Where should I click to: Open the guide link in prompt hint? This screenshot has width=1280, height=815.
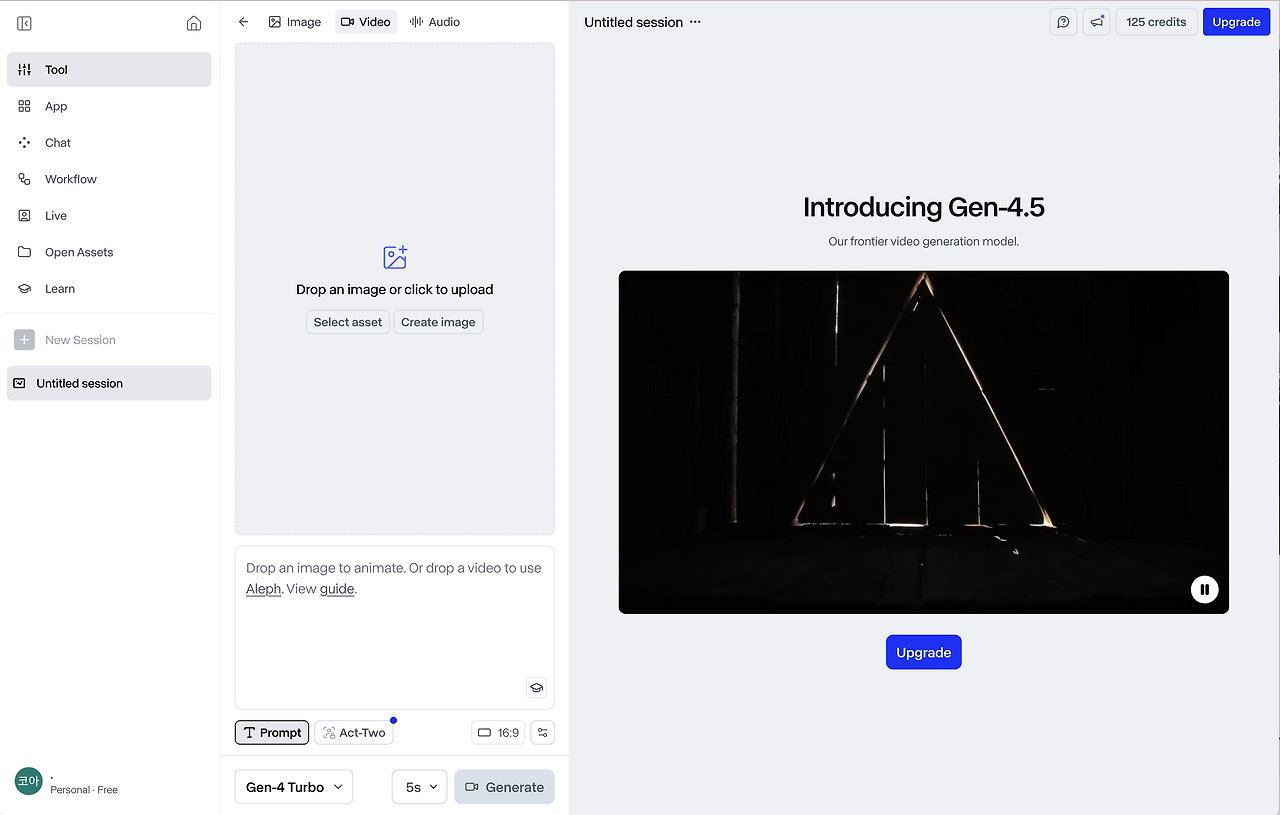337,589
